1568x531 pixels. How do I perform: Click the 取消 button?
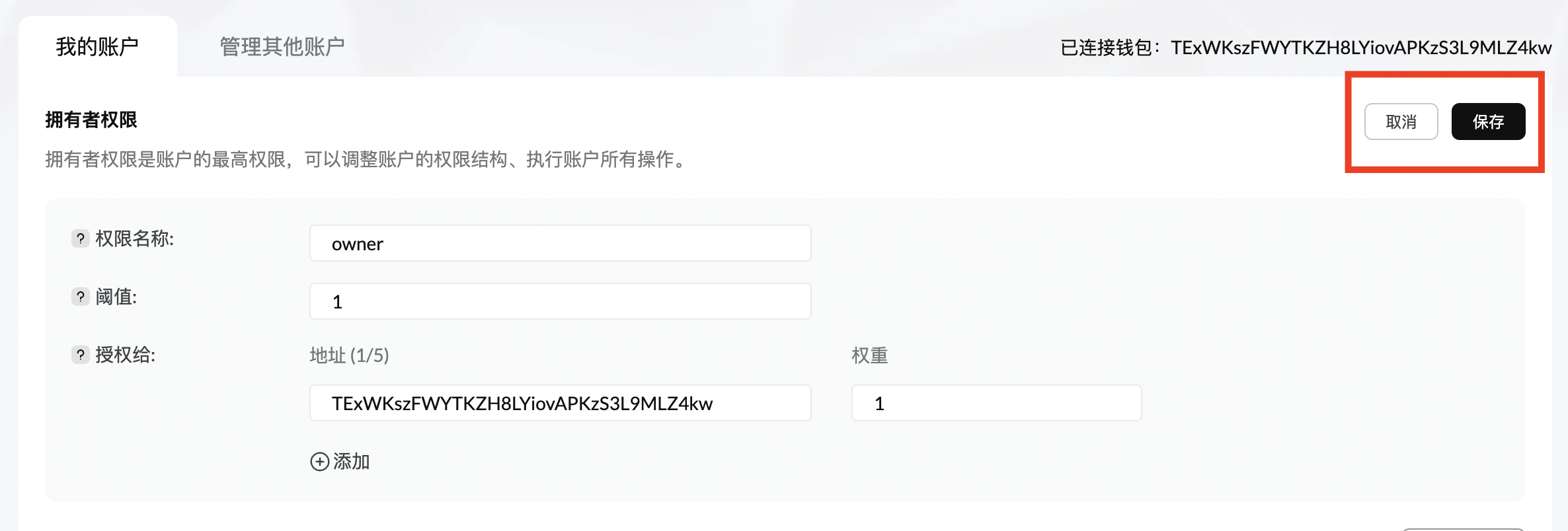tap(1401, 122)
